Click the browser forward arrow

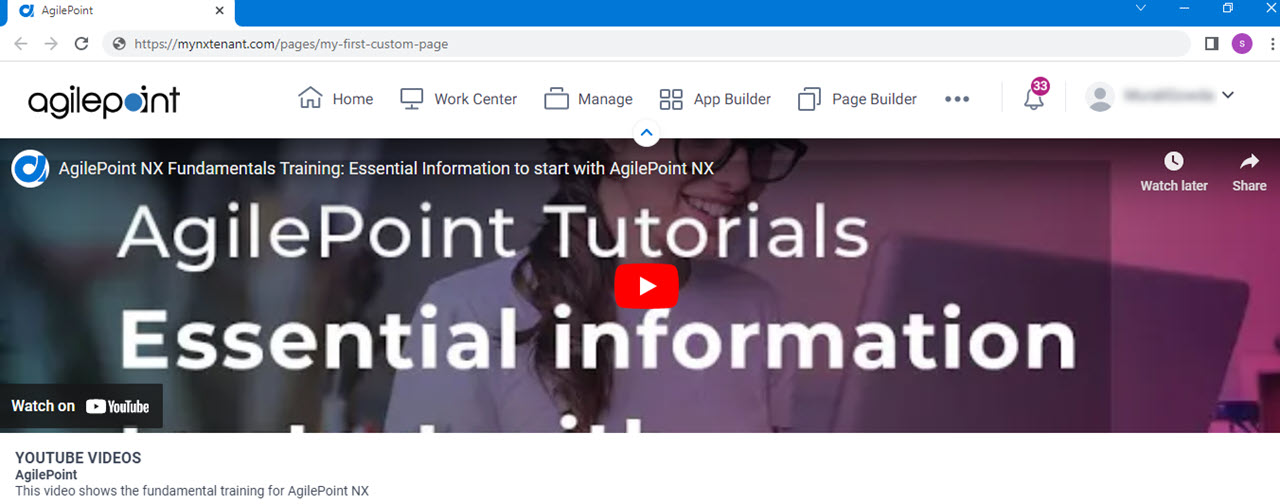[x=51, y=44]
